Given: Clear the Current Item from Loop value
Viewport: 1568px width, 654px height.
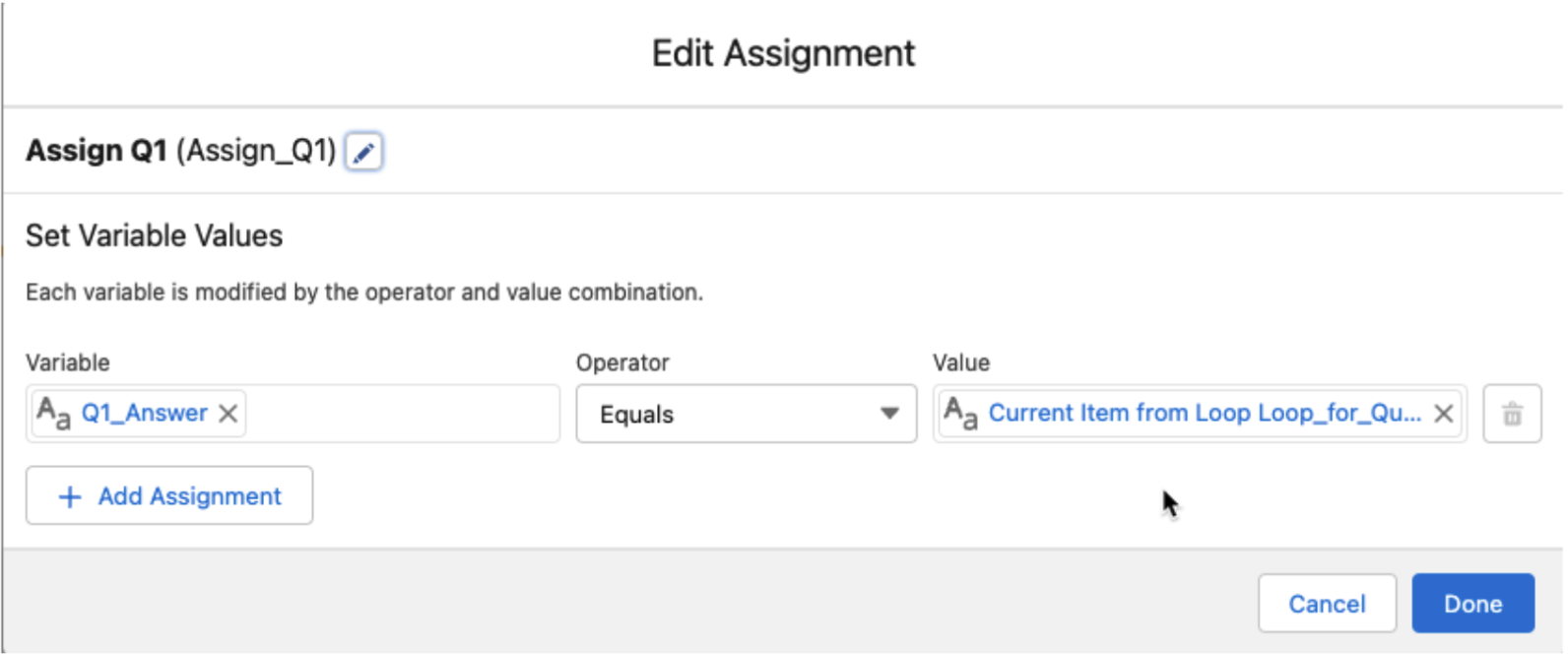Looking at the screenshot, I should coord(1443,414).
